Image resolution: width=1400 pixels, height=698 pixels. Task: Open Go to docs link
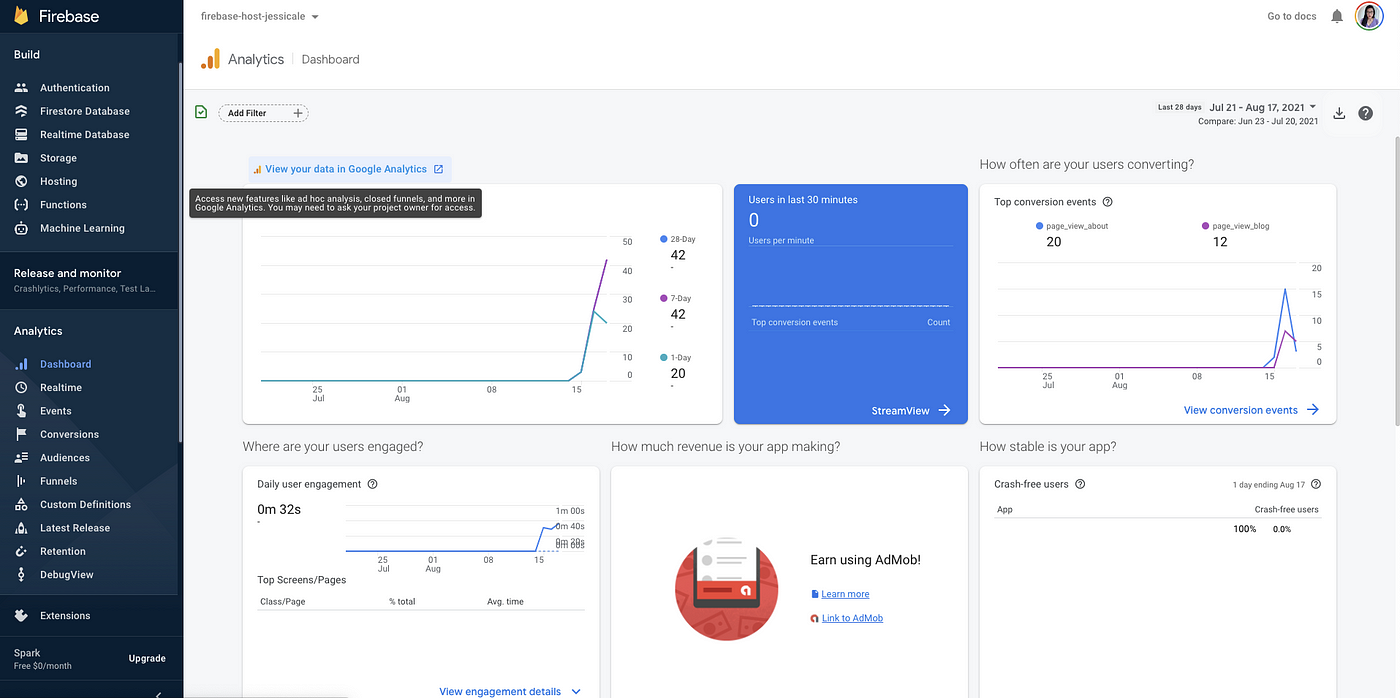[x=1292, y=16]
